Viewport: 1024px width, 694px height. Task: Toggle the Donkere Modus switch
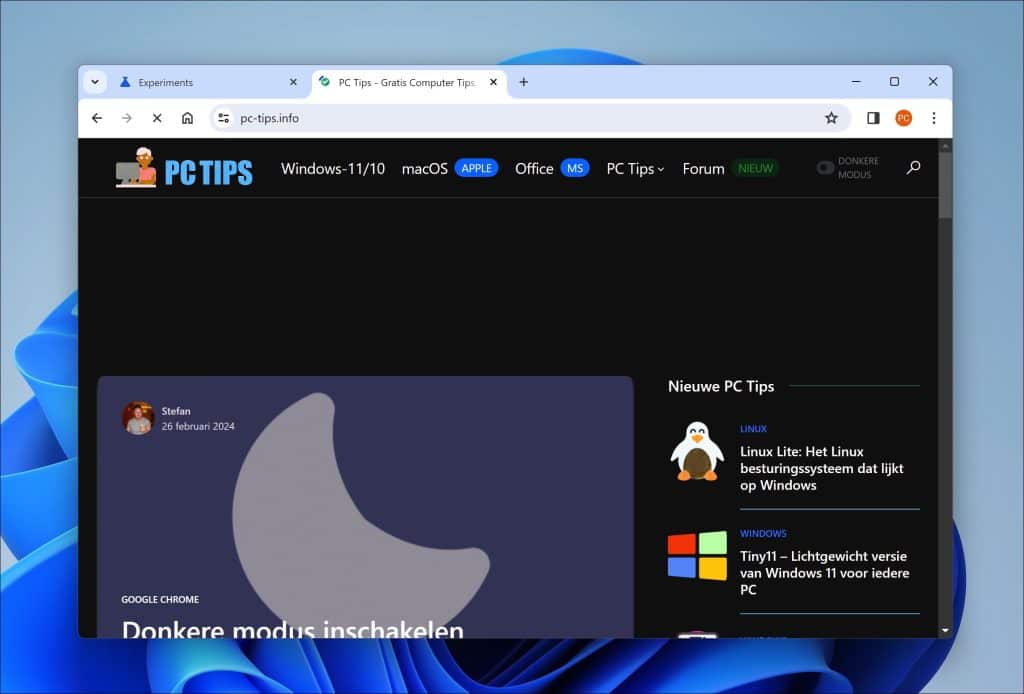pyautogui.click(x=825, y=168)
